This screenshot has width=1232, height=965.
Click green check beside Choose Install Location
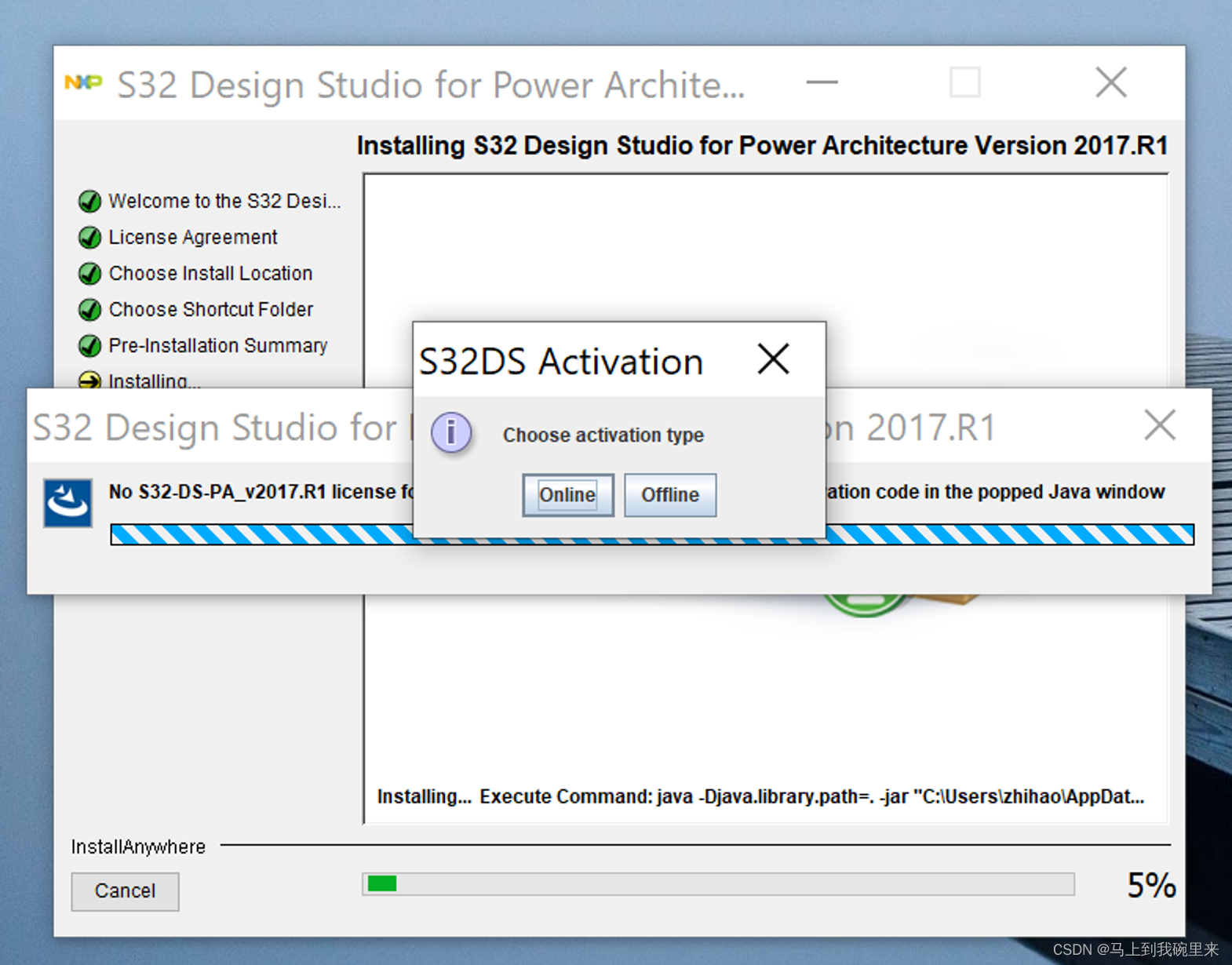click(x=90, y=274)
